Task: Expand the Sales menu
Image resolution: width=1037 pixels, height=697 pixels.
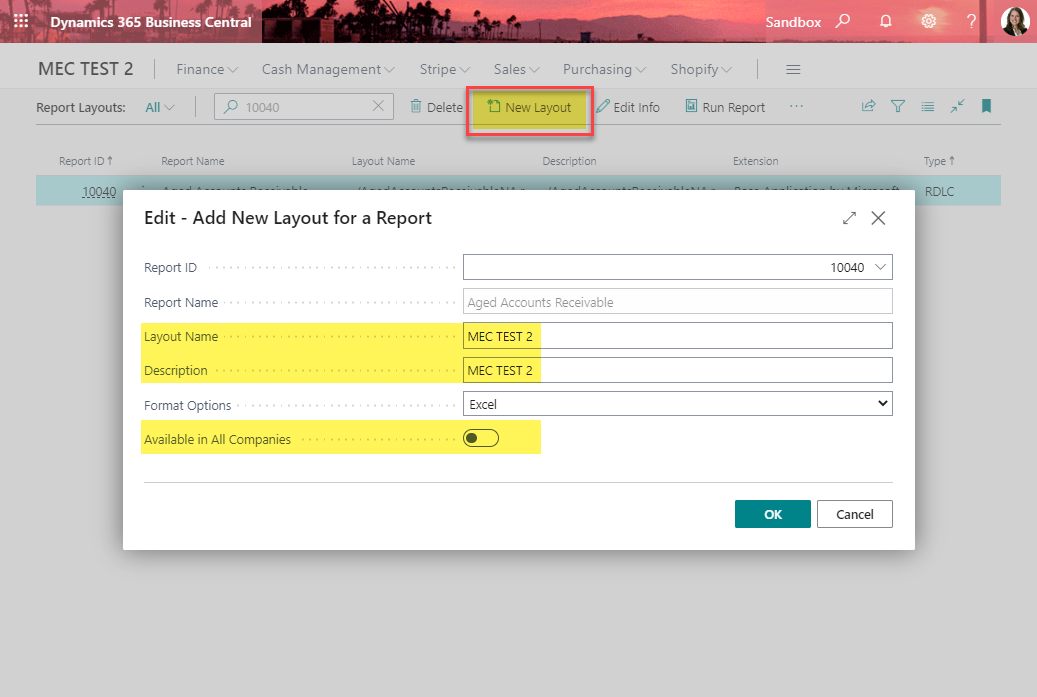Action: (517, 69)
